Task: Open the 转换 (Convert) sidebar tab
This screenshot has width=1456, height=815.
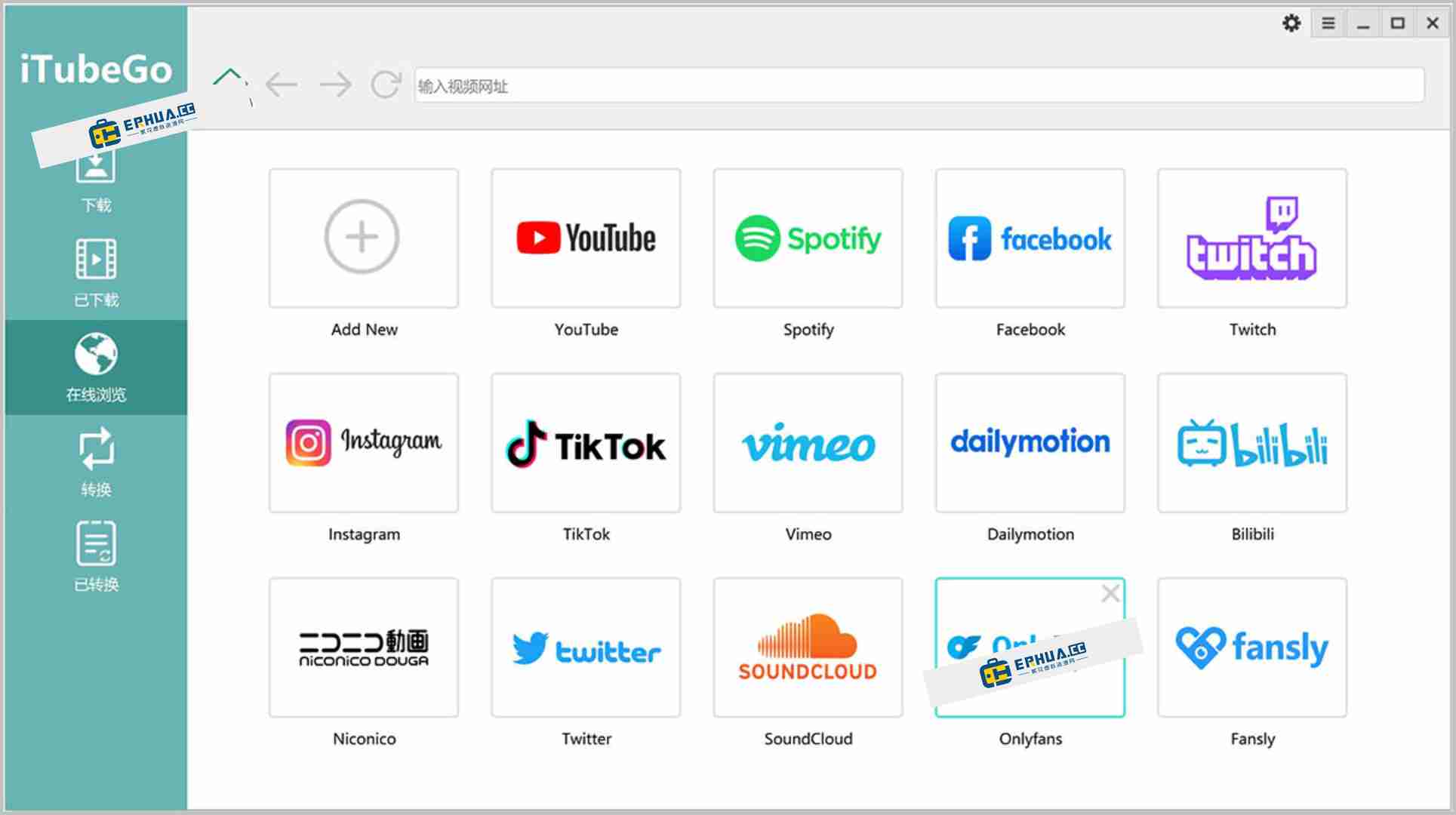Action: coord(96,462)
